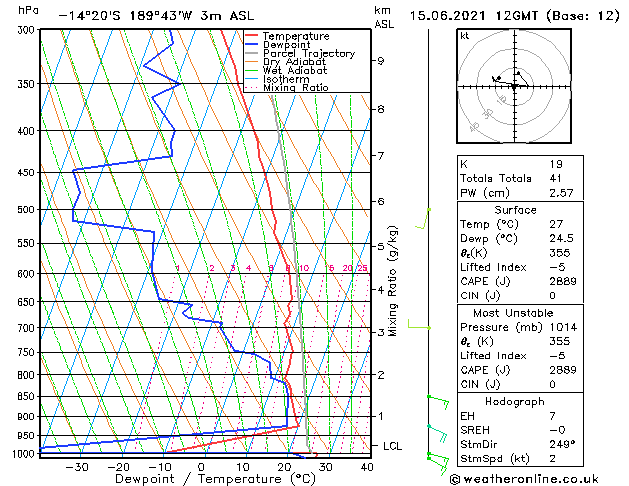The height and width of the screenshot is (486, 629).
Task: Click the wind barb near 700 hPa
Action: (419, 325)
